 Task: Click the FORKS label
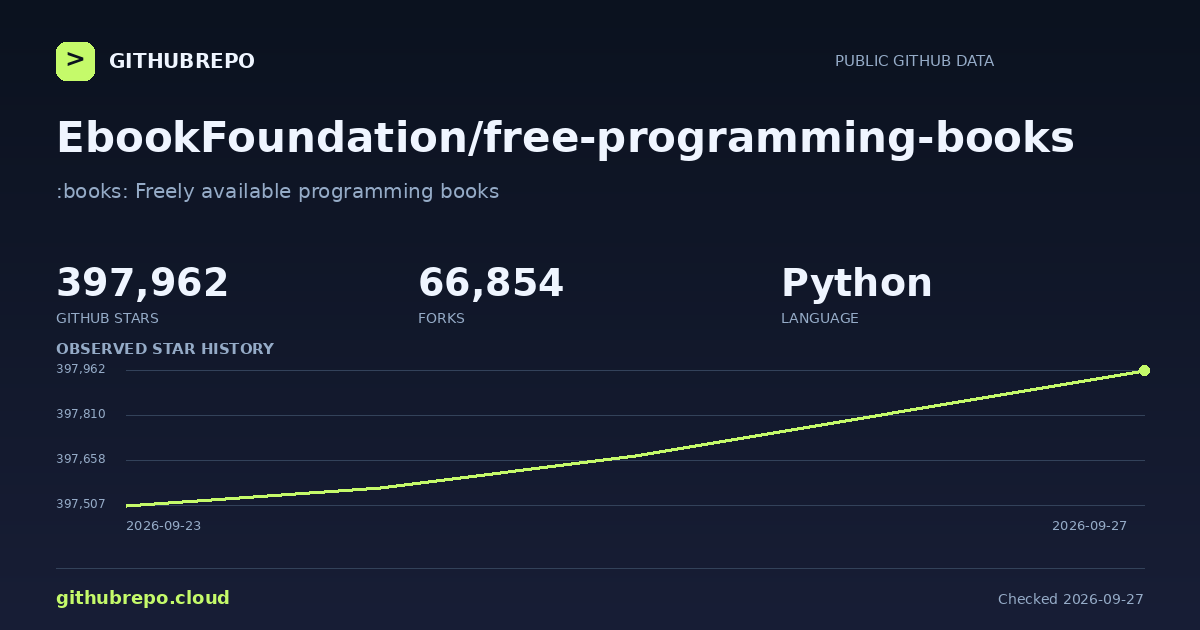click(441, 318)
